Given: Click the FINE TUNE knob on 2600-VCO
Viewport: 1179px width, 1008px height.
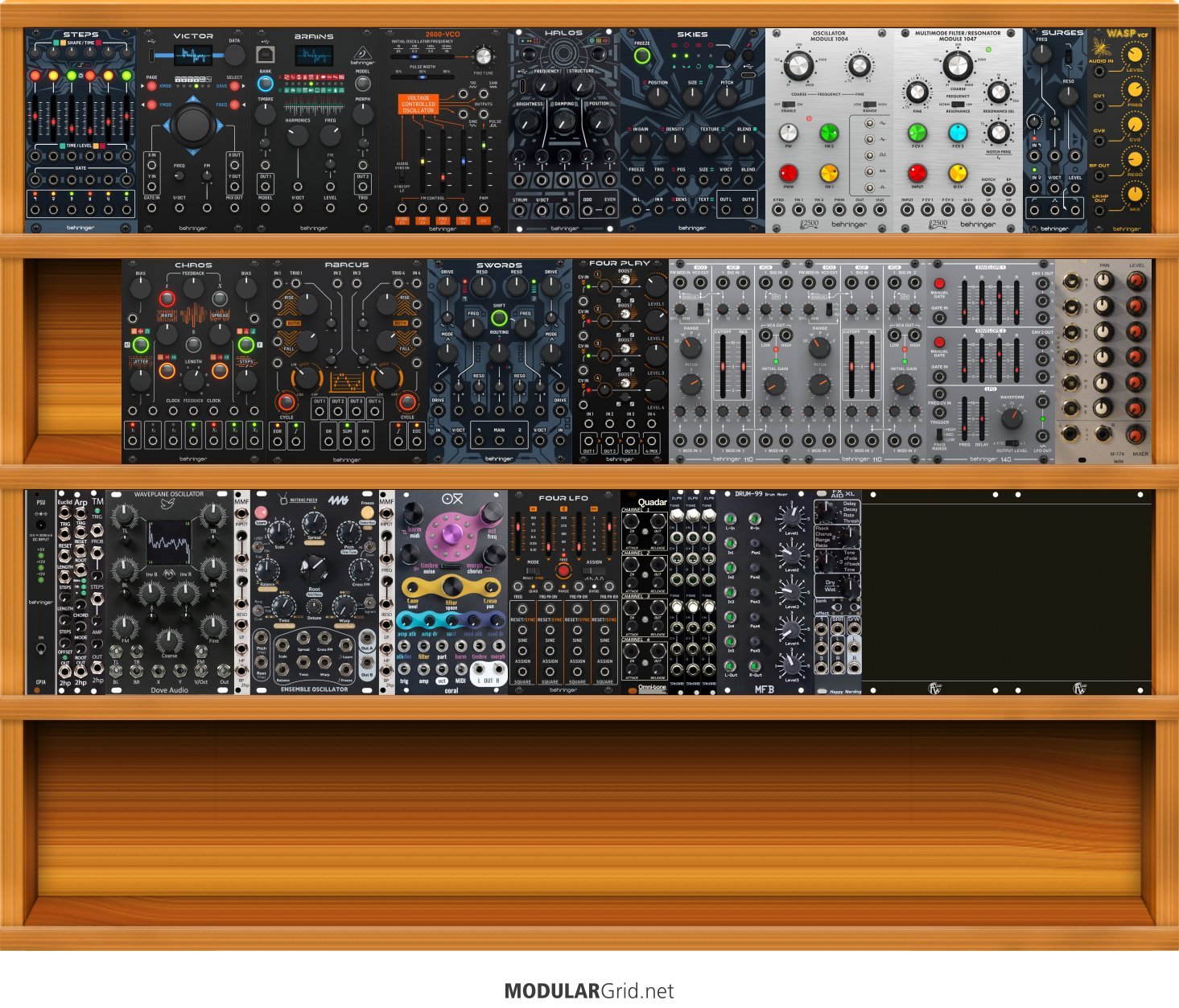Looking at the screenshot, I should coord(483,56).
